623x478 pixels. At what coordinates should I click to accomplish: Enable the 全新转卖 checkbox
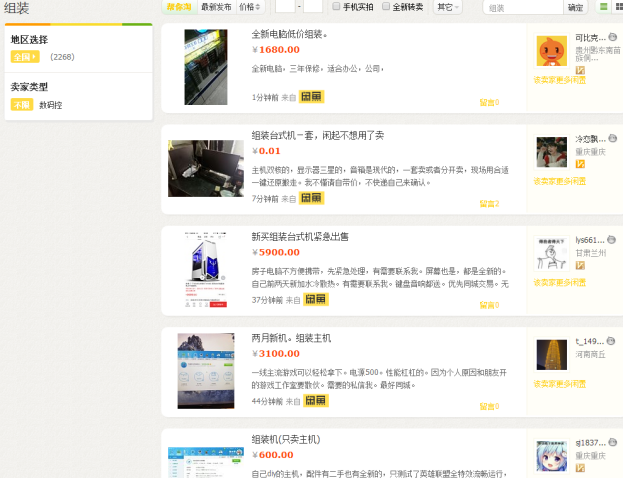(x=386, y=6)
